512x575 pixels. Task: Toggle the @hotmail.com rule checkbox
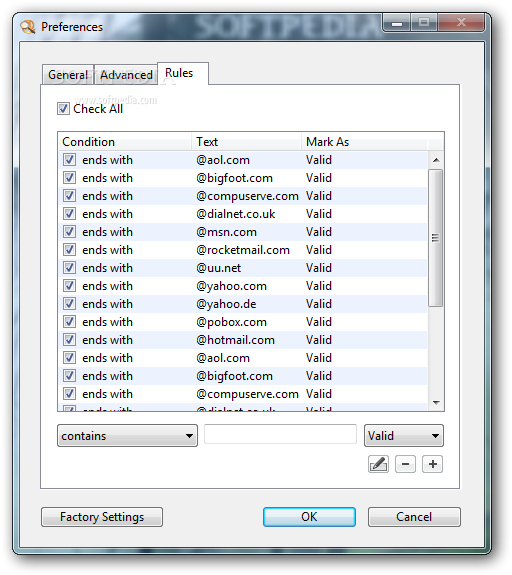point(69,340)
